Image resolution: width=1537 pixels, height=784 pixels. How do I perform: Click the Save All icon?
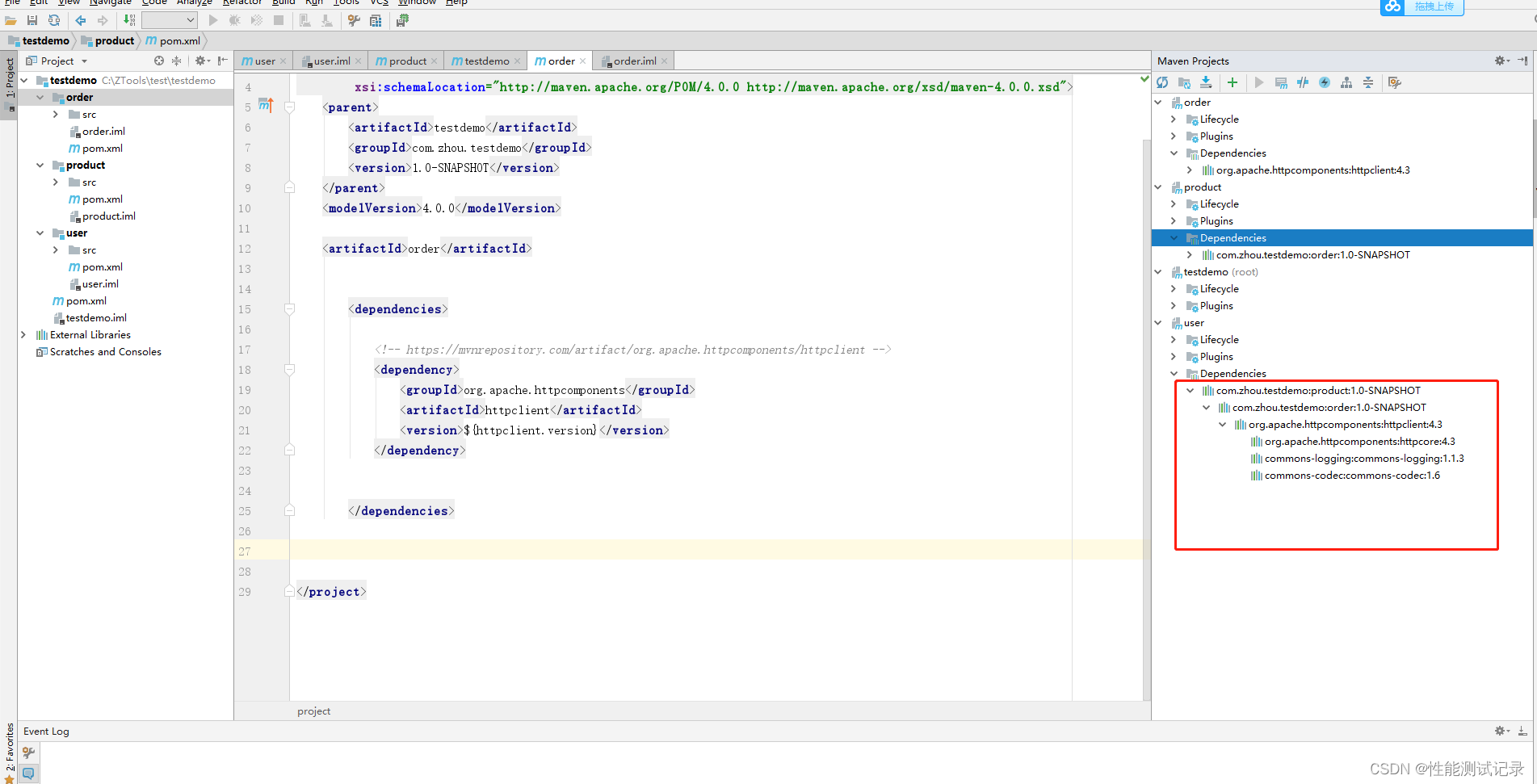click(x=32, y=20)
